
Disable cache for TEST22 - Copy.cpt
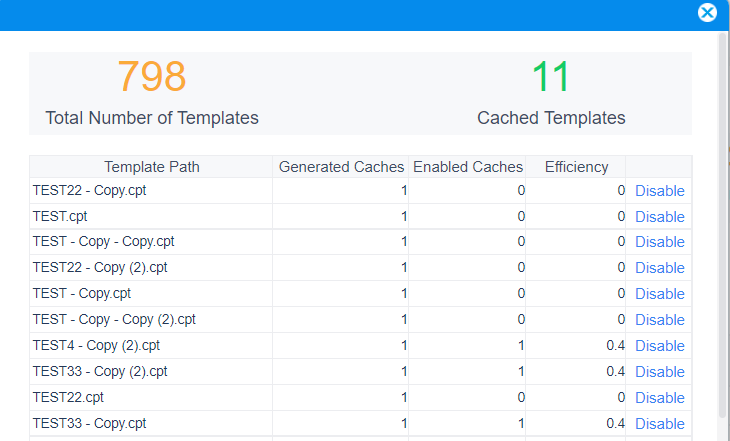(x=660, y=190)
